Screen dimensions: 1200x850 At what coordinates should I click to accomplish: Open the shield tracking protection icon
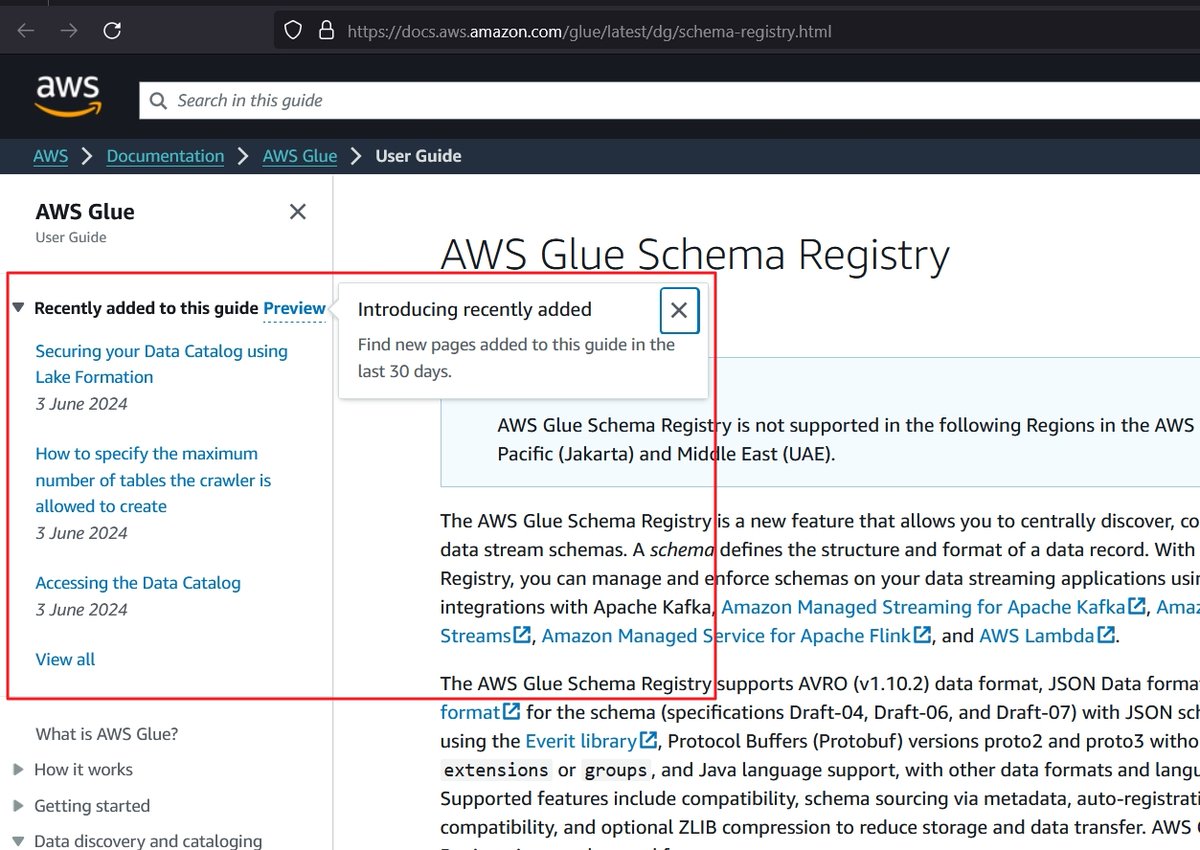pos(293,31)
